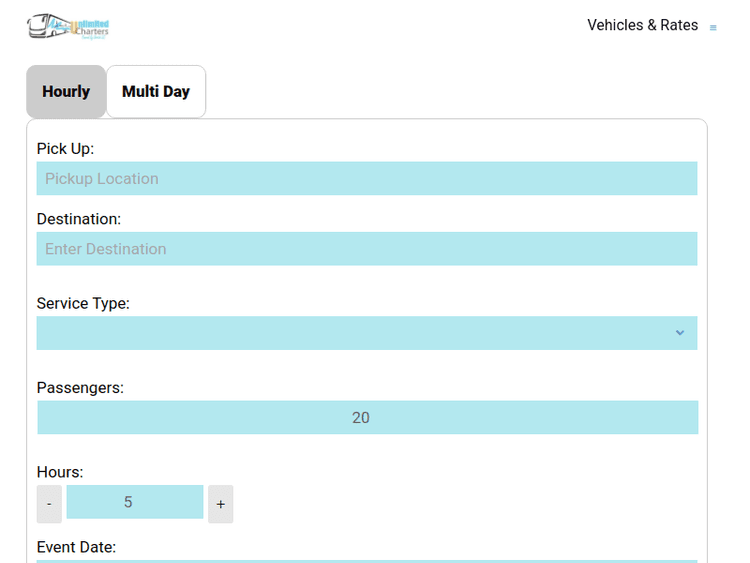The image size is (750, 563).
Task: Click the "Event Date:" label
Action: 76,547
